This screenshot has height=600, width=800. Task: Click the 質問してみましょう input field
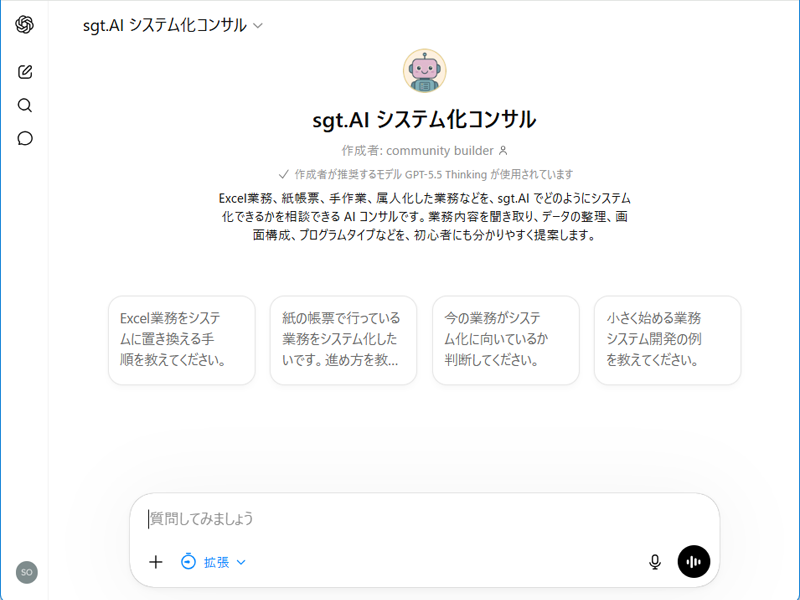(x=424, y=519)
